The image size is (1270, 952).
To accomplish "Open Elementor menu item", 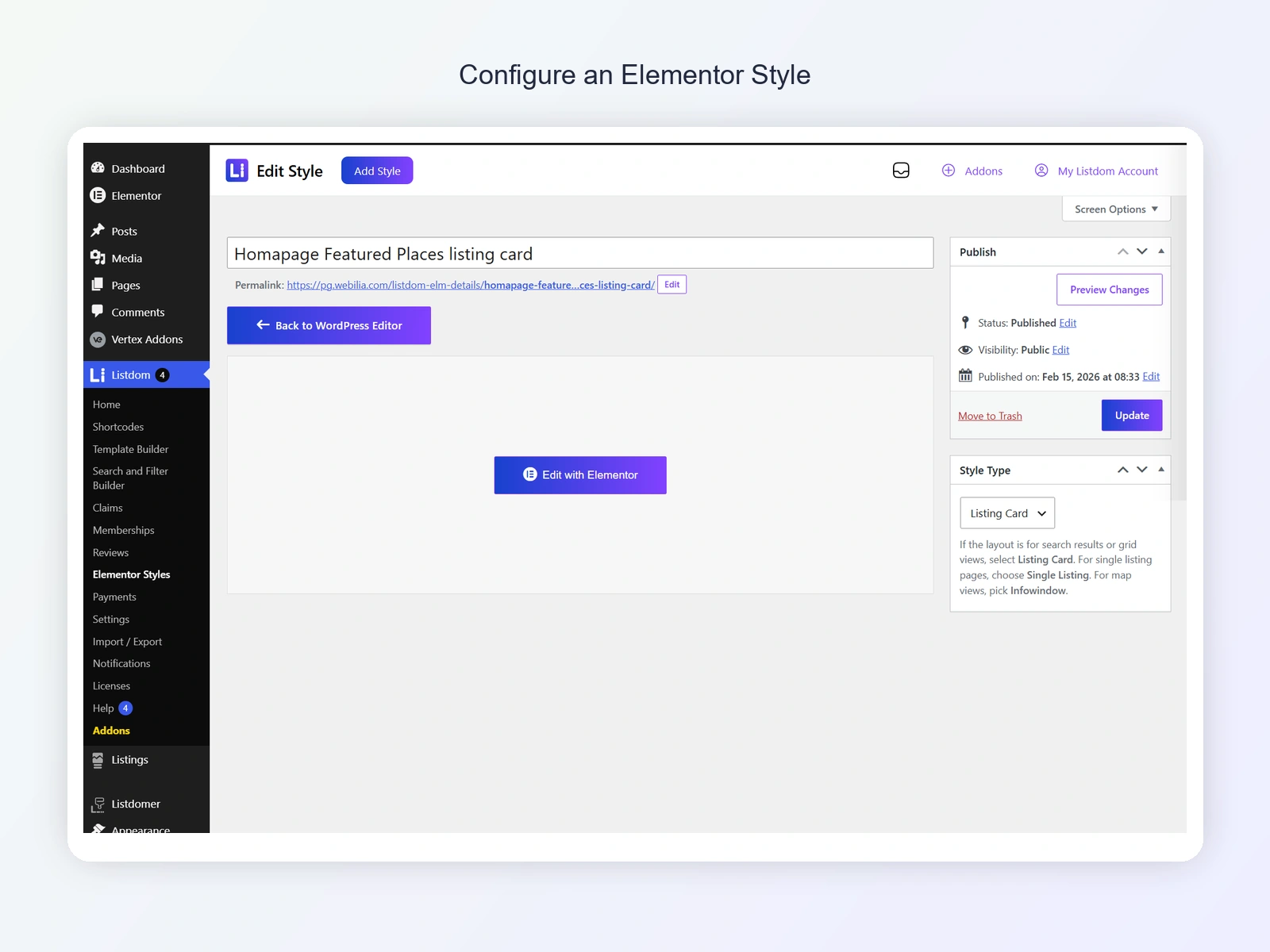I will click(x=137, y=195).
